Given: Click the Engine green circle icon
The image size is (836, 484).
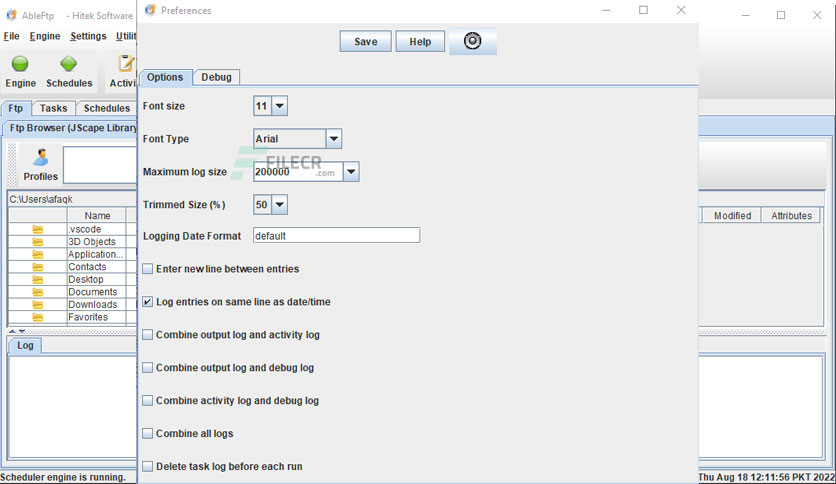Looking at the screenshot, I should 20,64.
